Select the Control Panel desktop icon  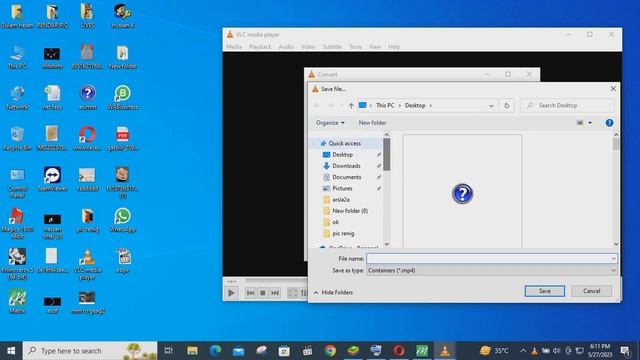pos(17,182)
